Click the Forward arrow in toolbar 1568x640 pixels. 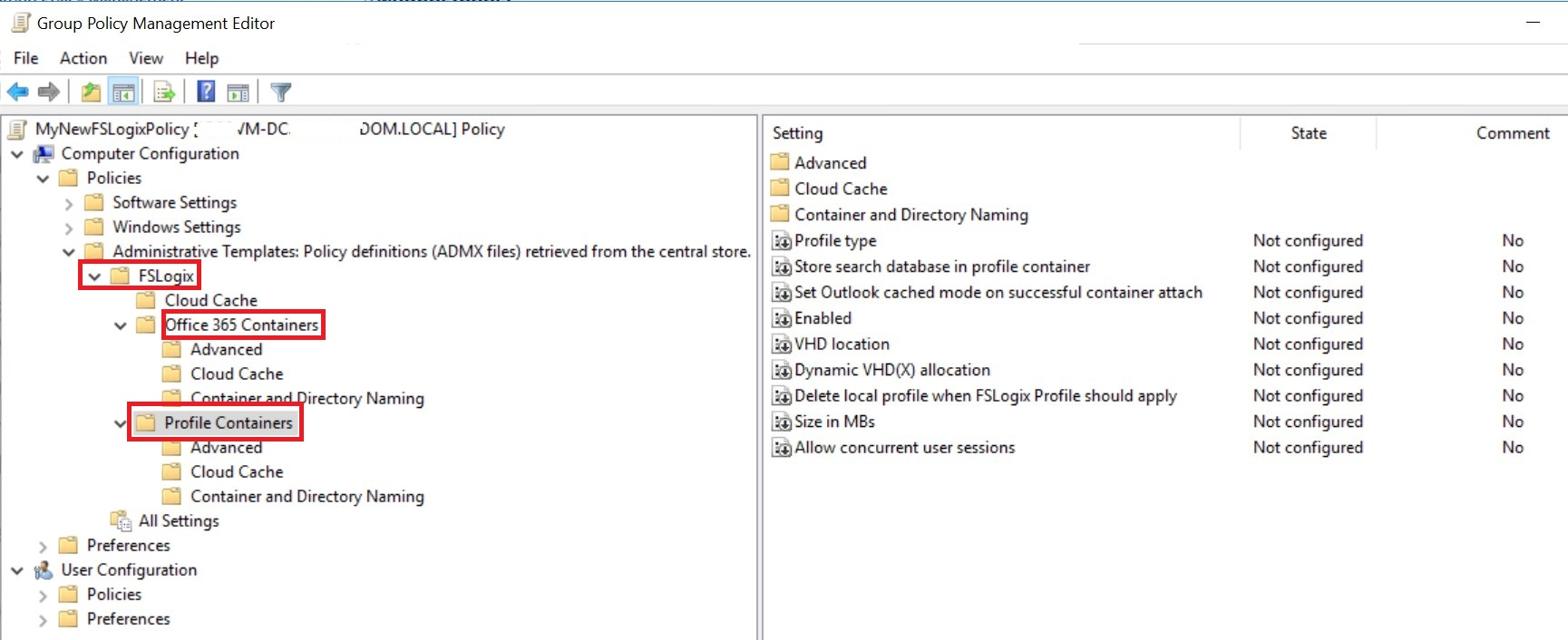pyautogui.click(x=49, y=92)
